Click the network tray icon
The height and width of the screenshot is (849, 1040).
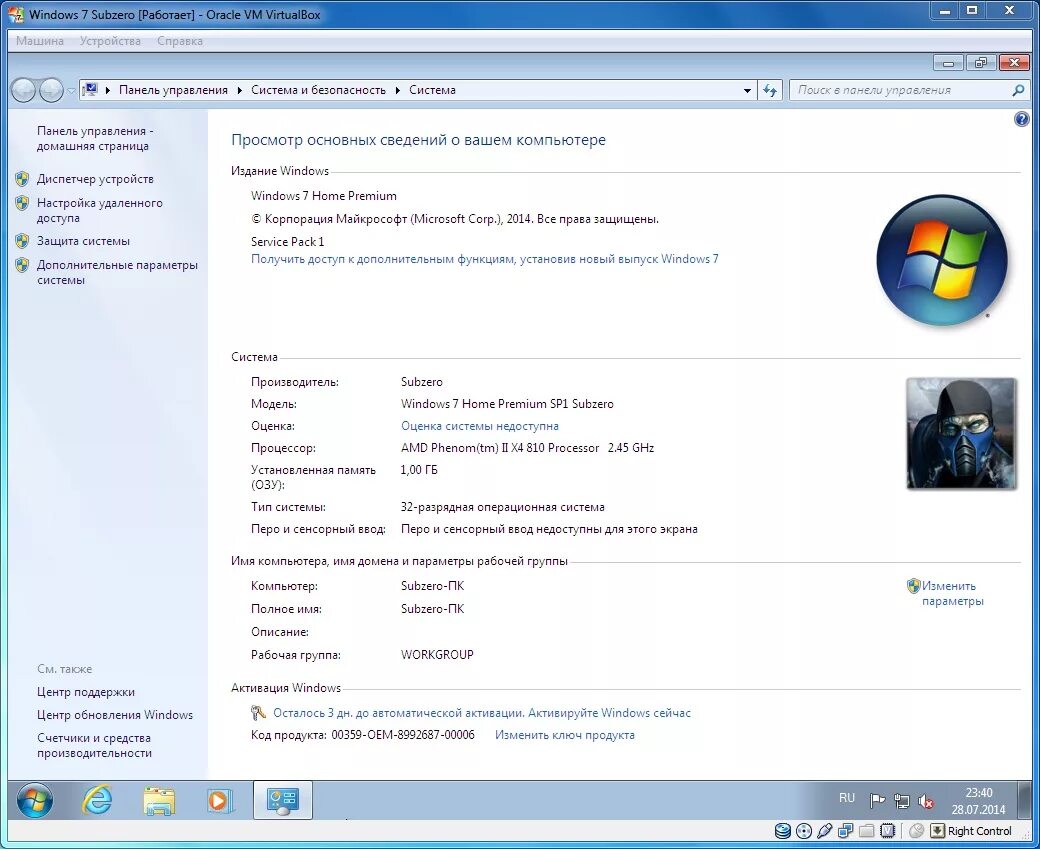pyautogui.click(x=901, y=801)
